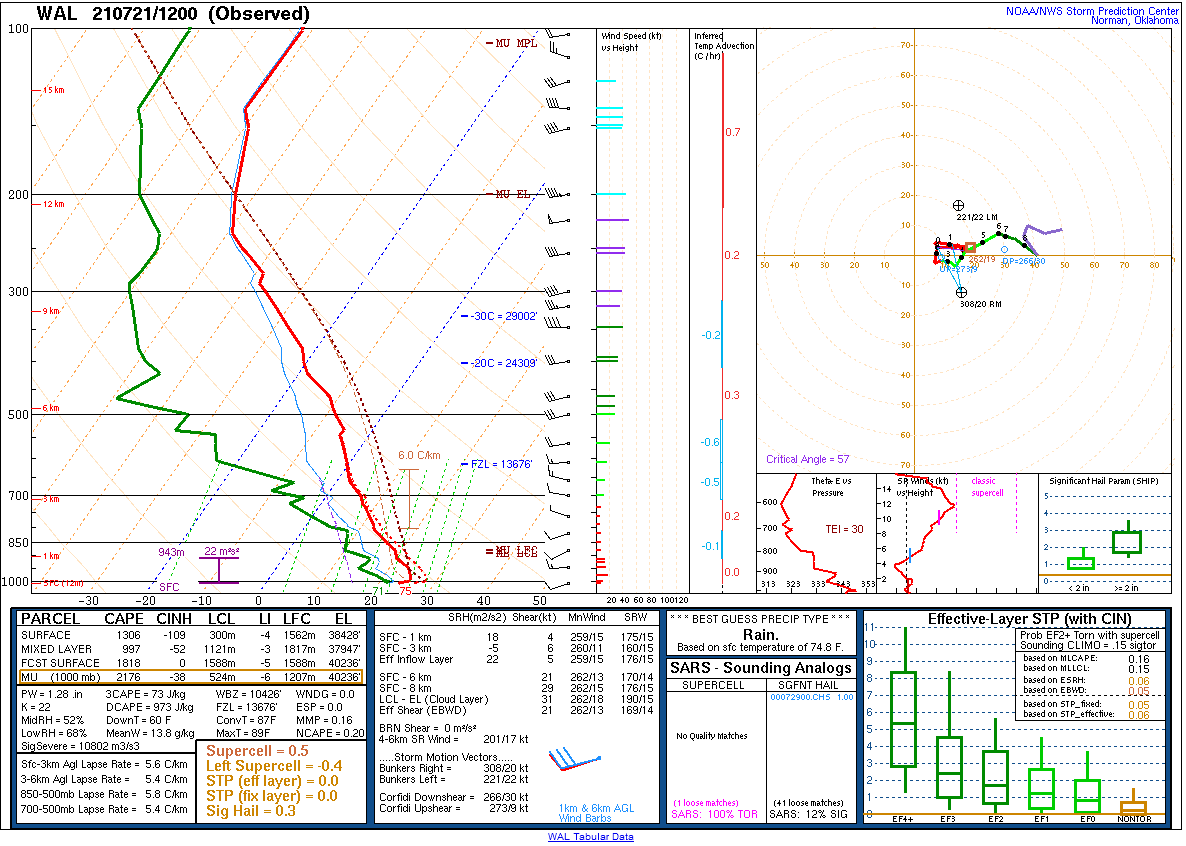Click the classic supercell label
The width and height of the screenshot is (1186, 846).
point(987,487)
